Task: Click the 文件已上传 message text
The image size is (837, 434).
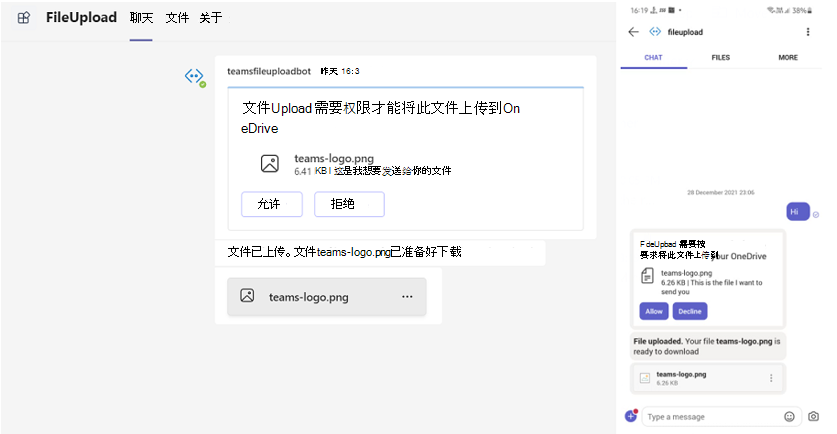Action: (x=344, y=252)
